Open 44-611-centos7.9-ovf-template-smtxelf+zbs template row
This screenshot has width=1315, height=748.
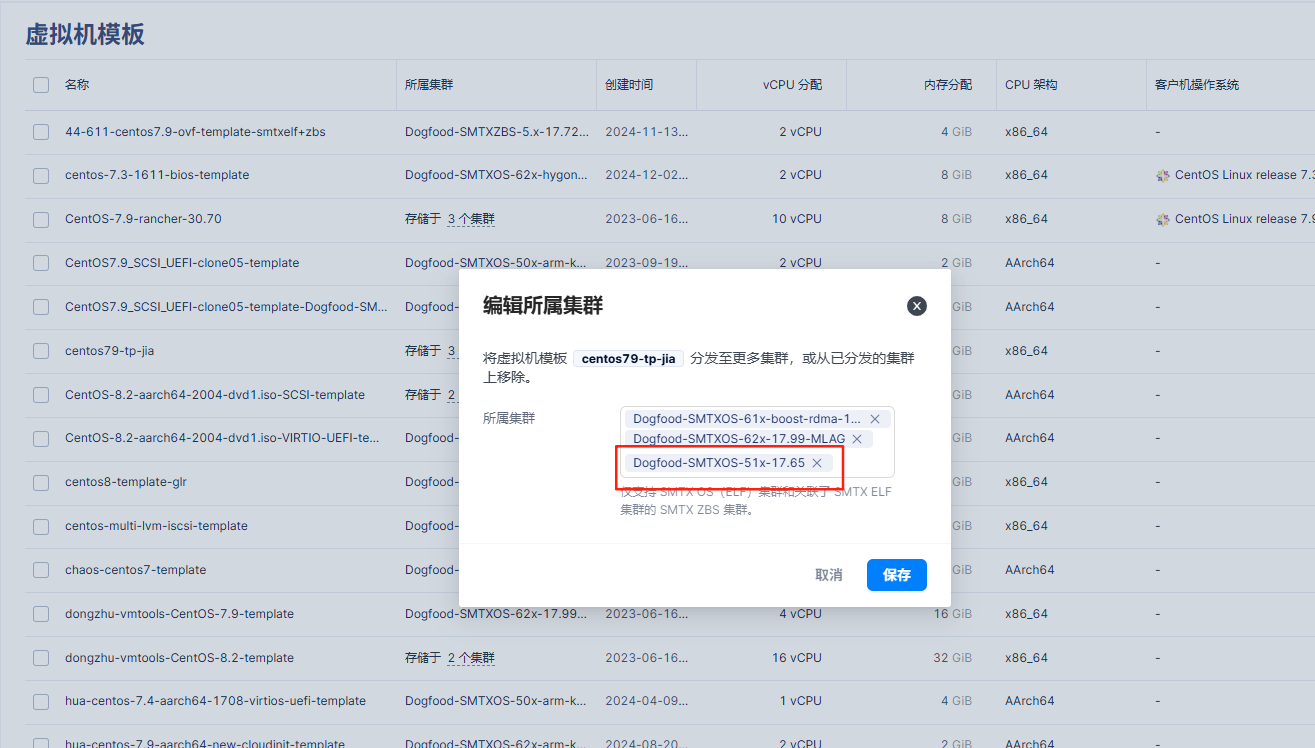pyautogui.click(x=195, y=132)
